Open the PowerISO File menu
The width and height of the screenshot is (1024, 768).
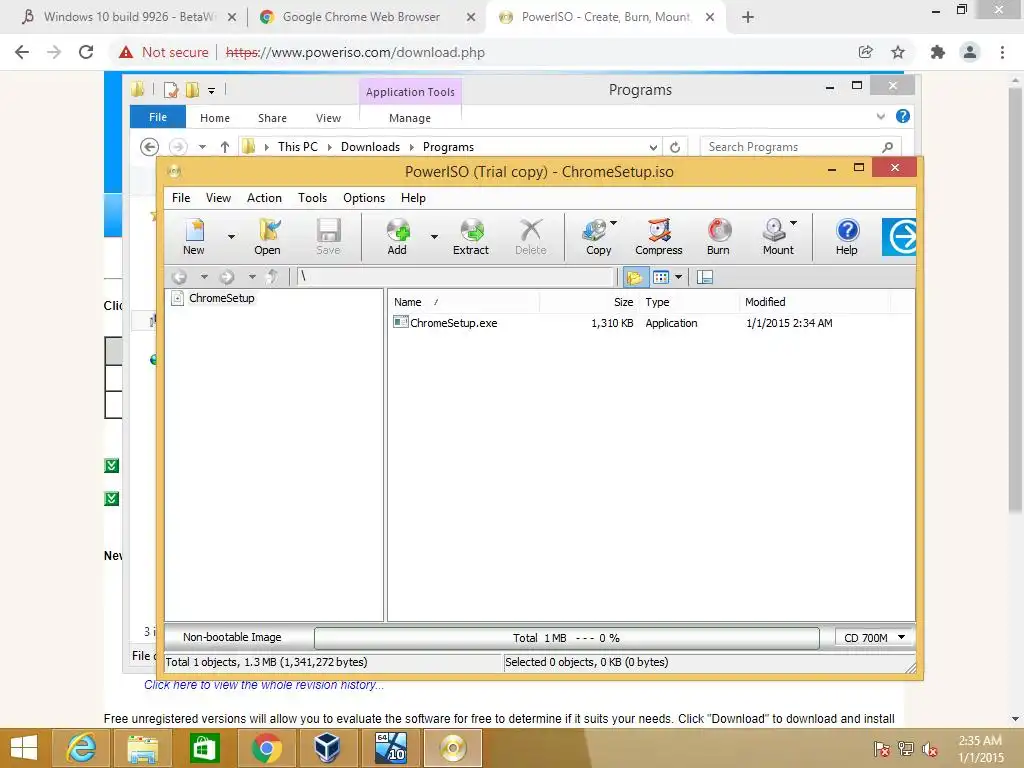[x=181, y=198]
